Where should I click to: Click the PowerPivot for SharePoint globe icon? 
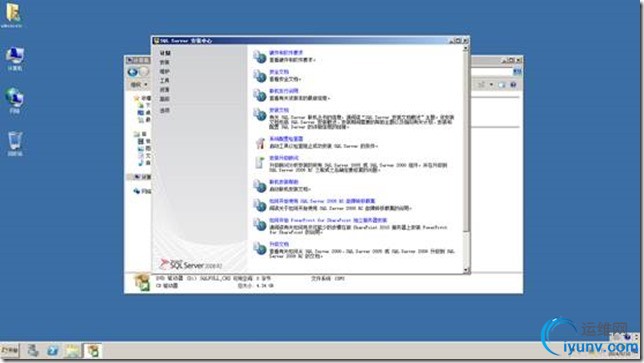259,224
